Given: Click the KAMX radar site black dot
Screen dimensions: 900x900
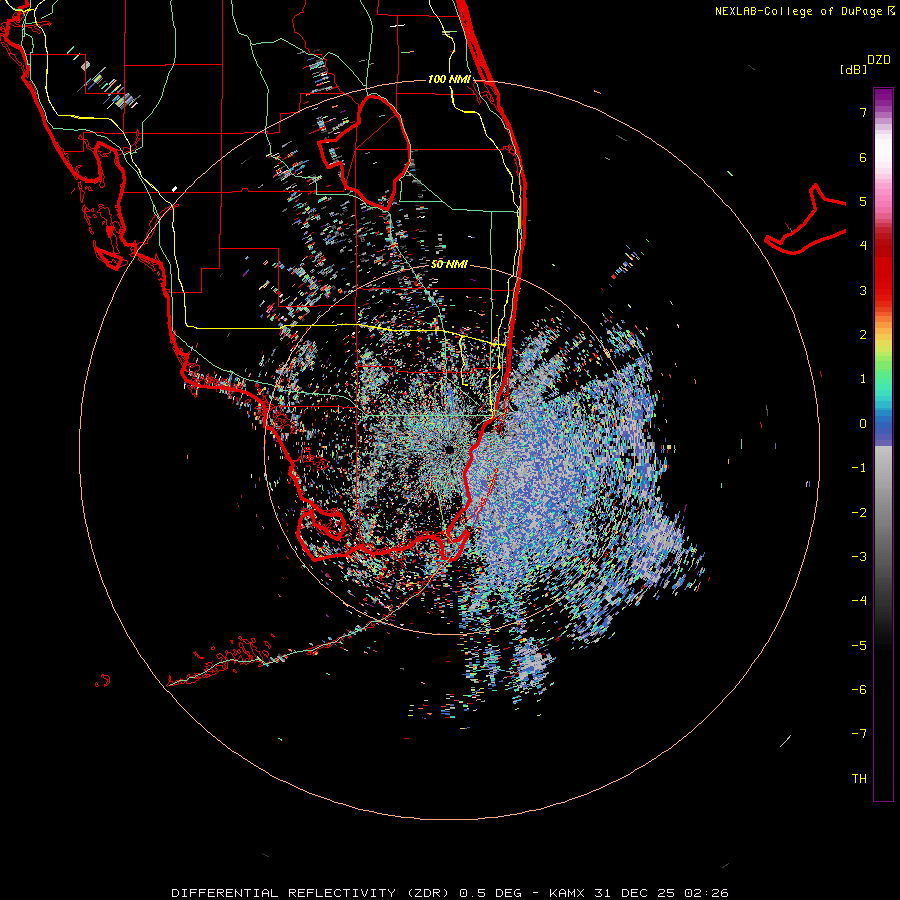Looking at the screenshot, I should point(450,449).
